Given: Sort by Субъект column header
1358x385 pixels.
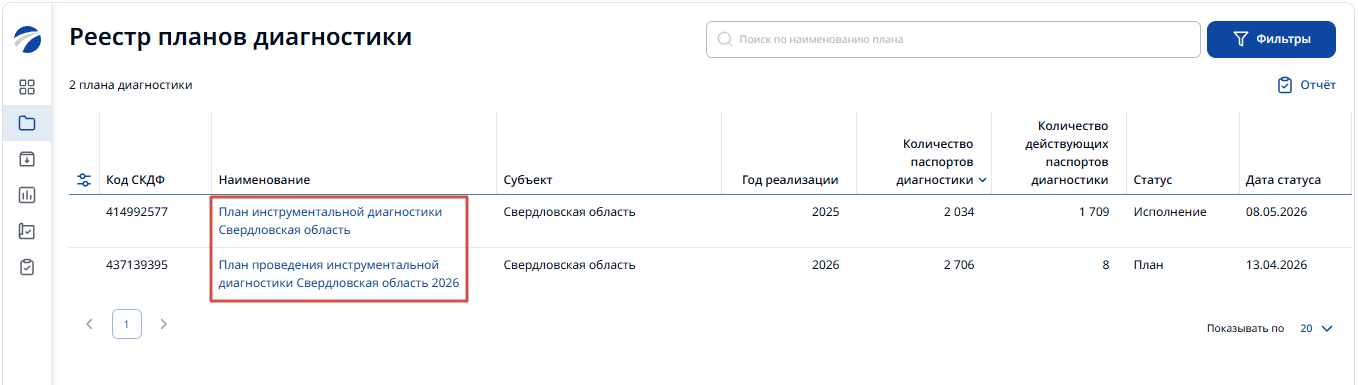Looking at the screenshot, I should (528, 180).
